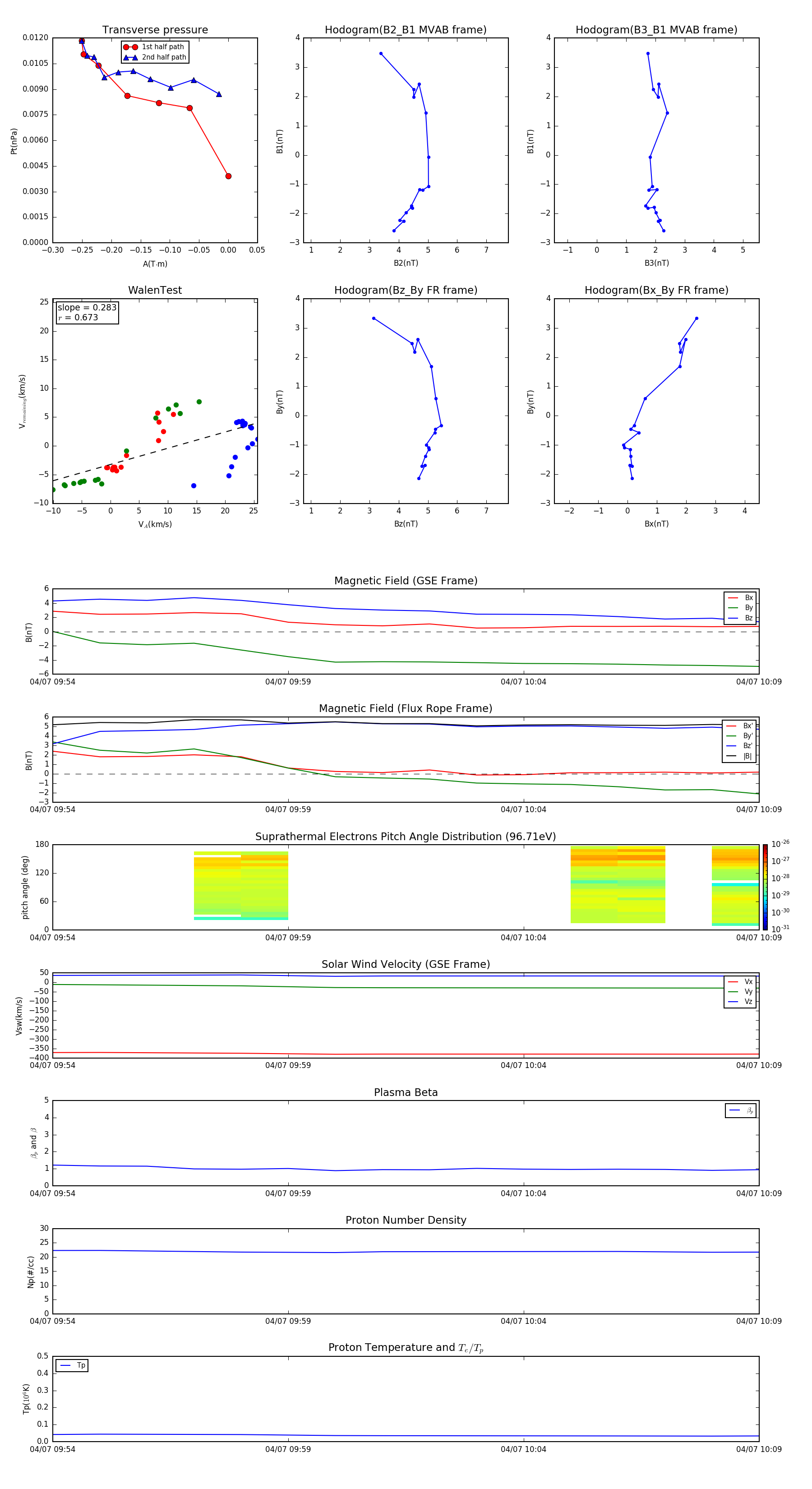Image resolution: width=812 pixels, height=1489 pixels.
Task: Click the "Proton Temperature and Te/Tp" title
Action: (406, 1348)
